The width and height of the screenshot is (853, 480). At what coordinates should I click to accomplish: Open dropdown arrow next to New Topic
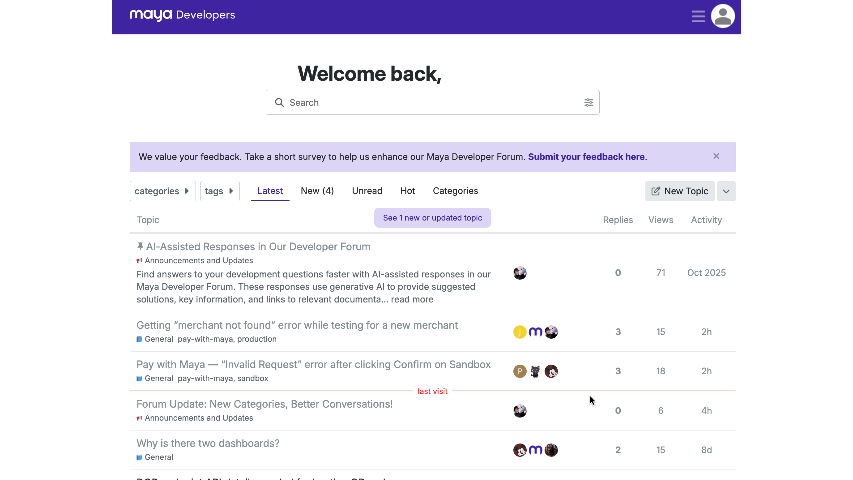tap(726, 191)
